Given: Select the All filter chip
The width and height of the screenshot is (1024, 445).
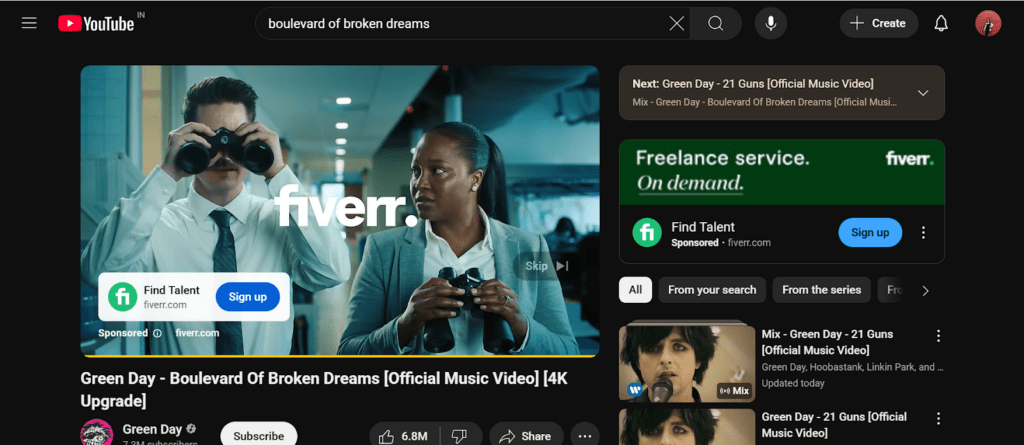Looking at the screenshot, I should [x=635, y=289].
